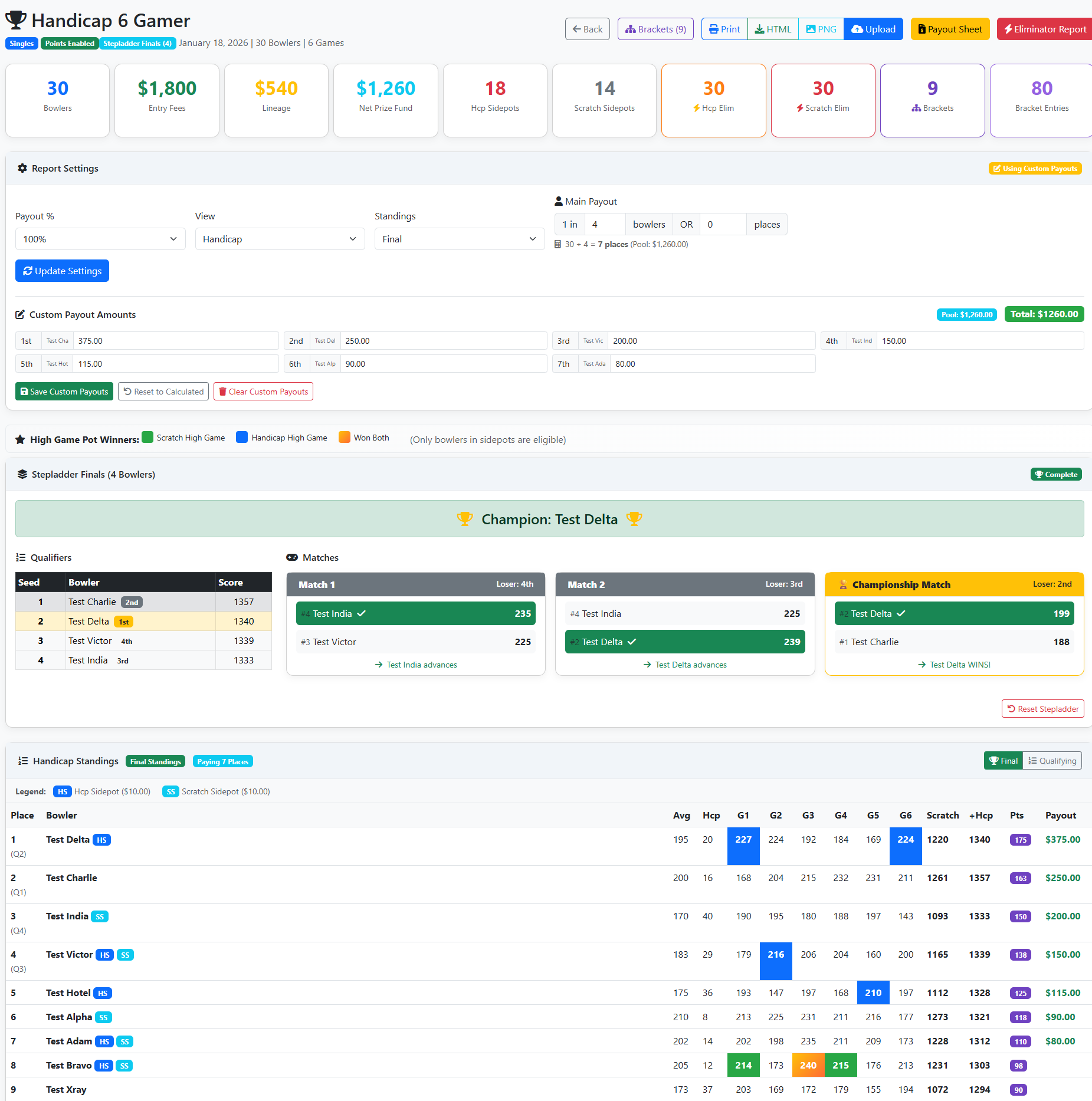The height and width of the screenshot is (1101, 1092).
Task: Click the gear icon in Report Settings
Action: tap(22, 168)
